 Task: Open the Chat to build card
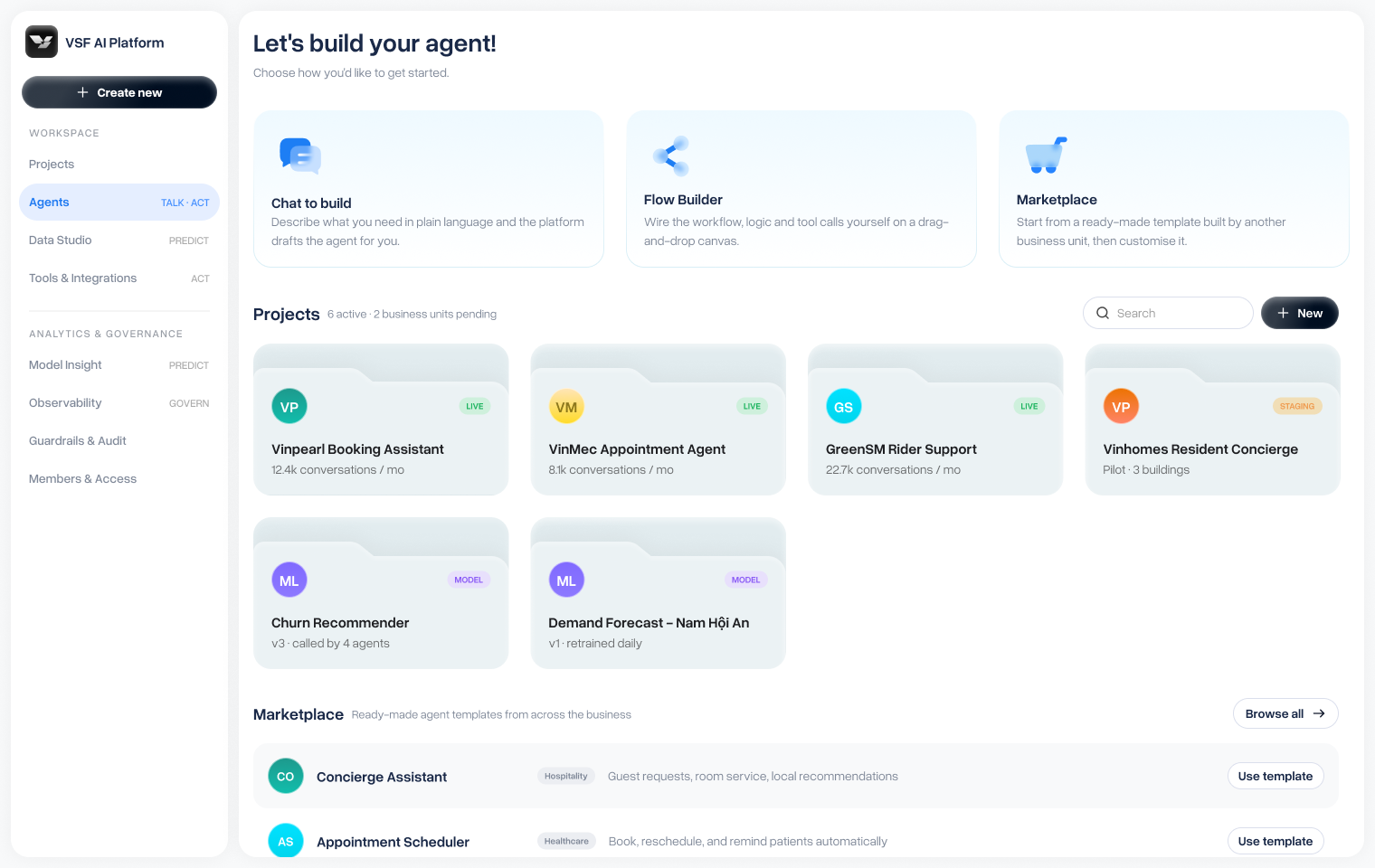(x=429, y=189)
